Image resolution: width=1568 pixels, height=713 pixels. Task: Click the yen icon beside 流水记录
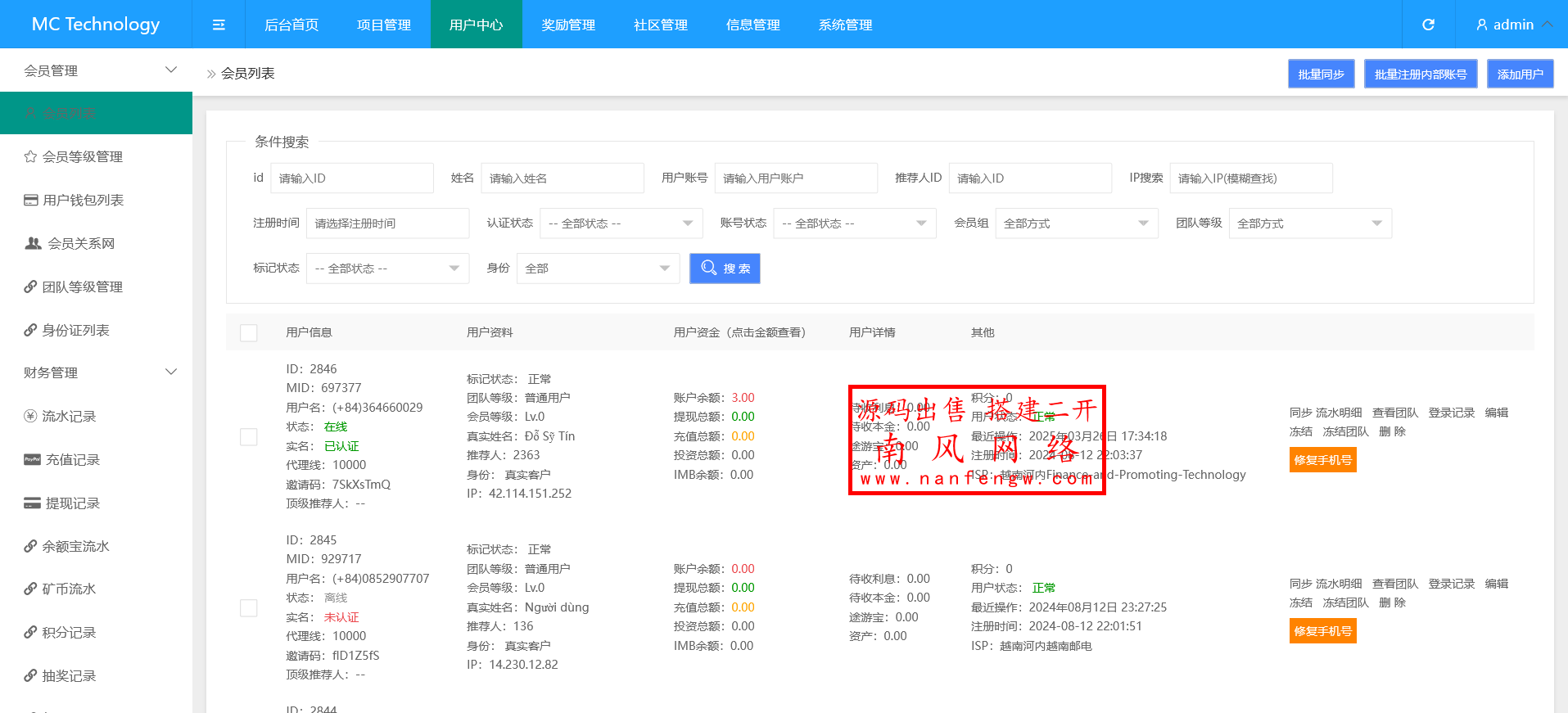pyautogui.click(x=30, y=416)
